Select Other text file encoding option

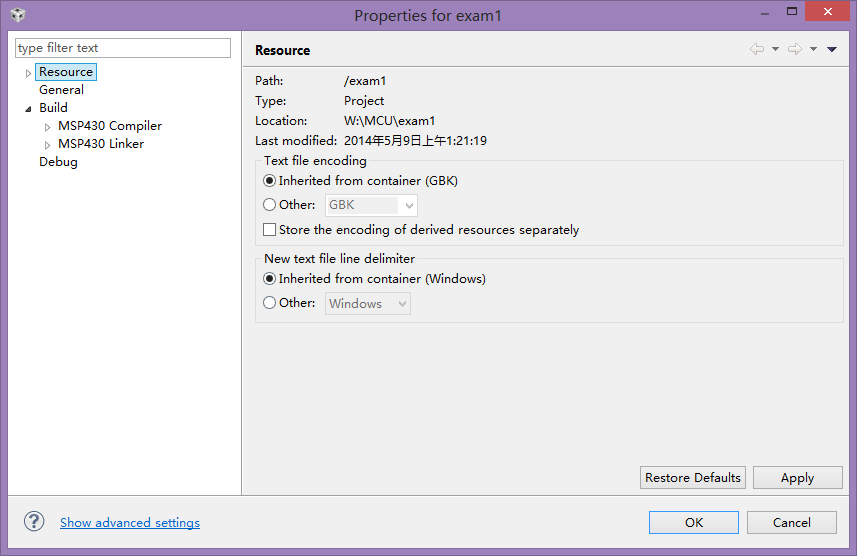coord(269,204)
